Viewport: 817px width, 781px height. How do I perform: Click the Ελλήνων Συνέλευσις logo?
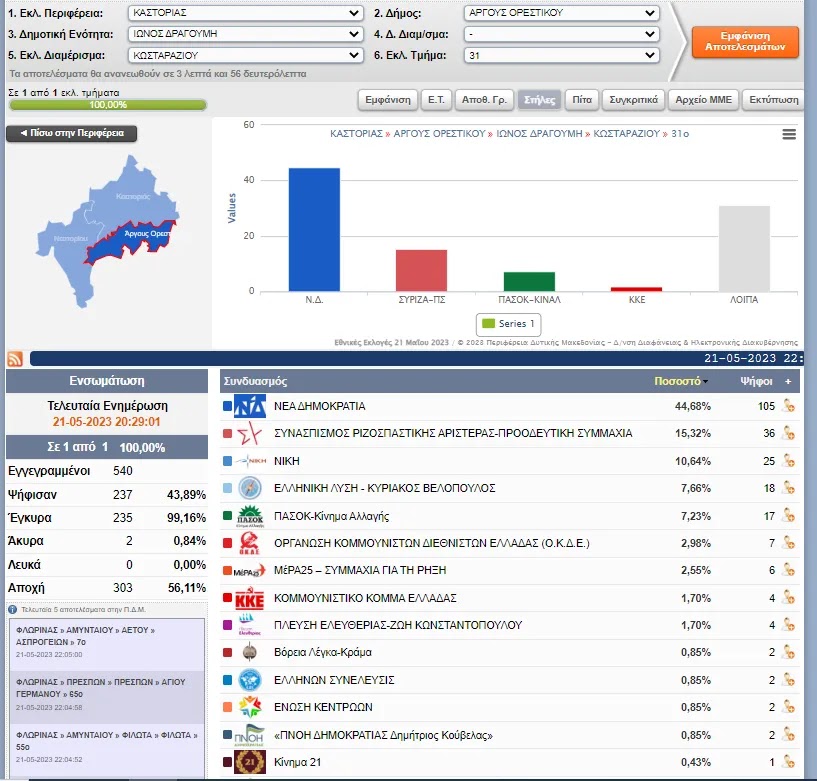click(250, 680)
